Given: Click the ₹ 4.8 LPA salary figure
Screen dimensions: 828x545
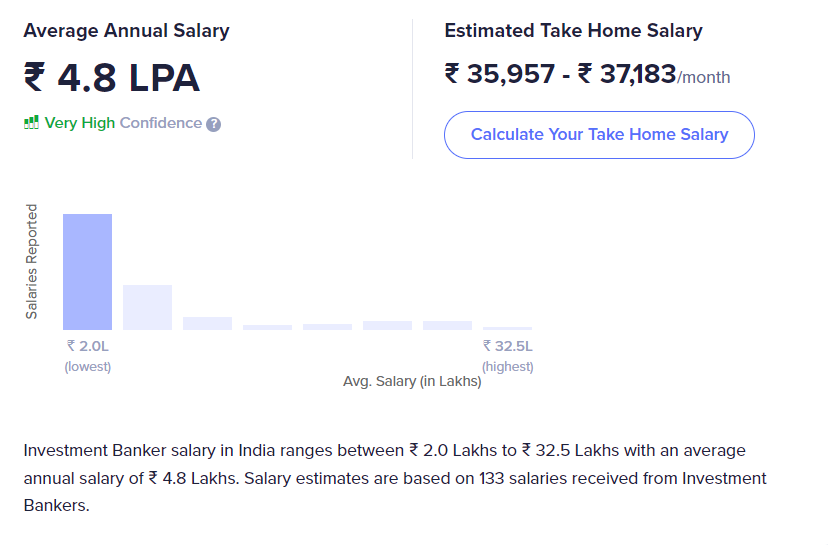Looking at the screenshot, I should 112,79.
